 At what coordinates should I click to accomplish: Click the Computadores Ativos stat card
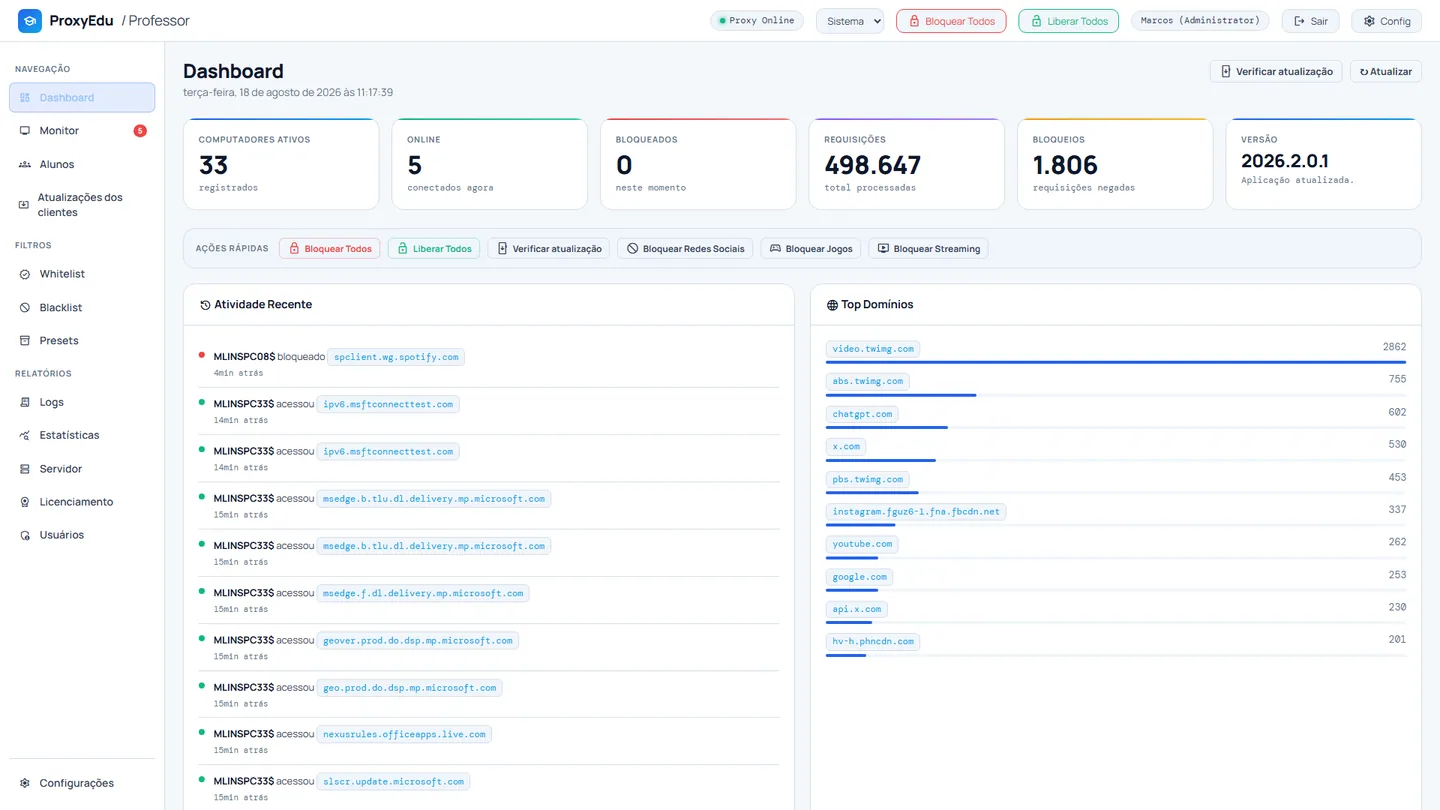pos(281,164)
